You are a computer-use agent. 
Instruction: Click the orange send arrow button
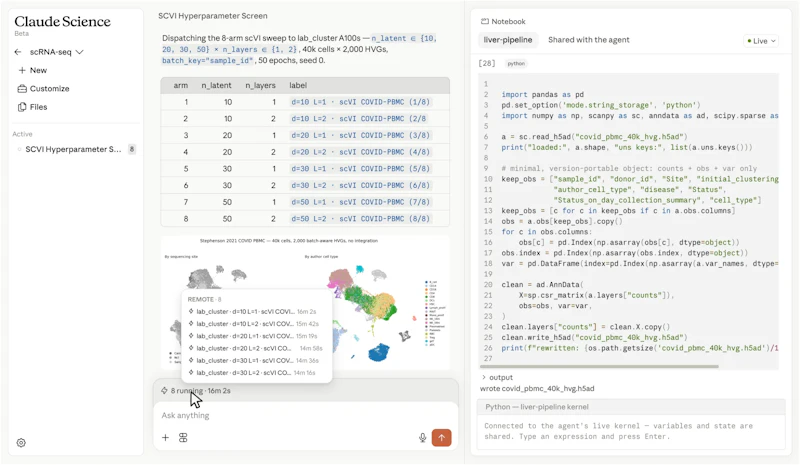pos(441,437)
